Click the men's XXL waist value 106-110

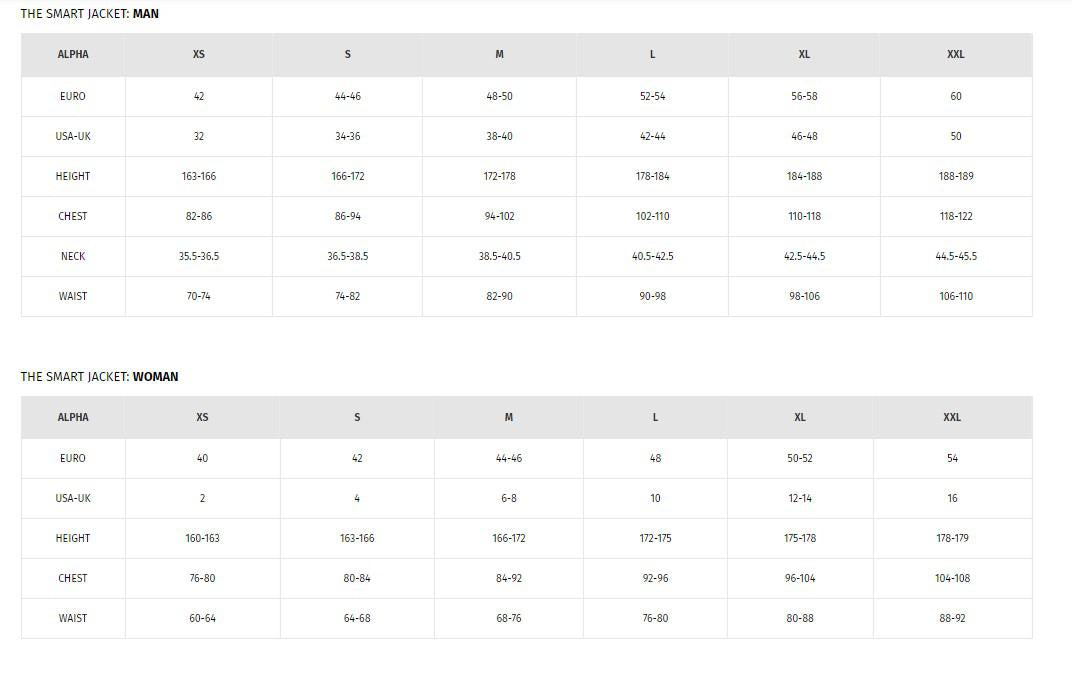point(955,297)
